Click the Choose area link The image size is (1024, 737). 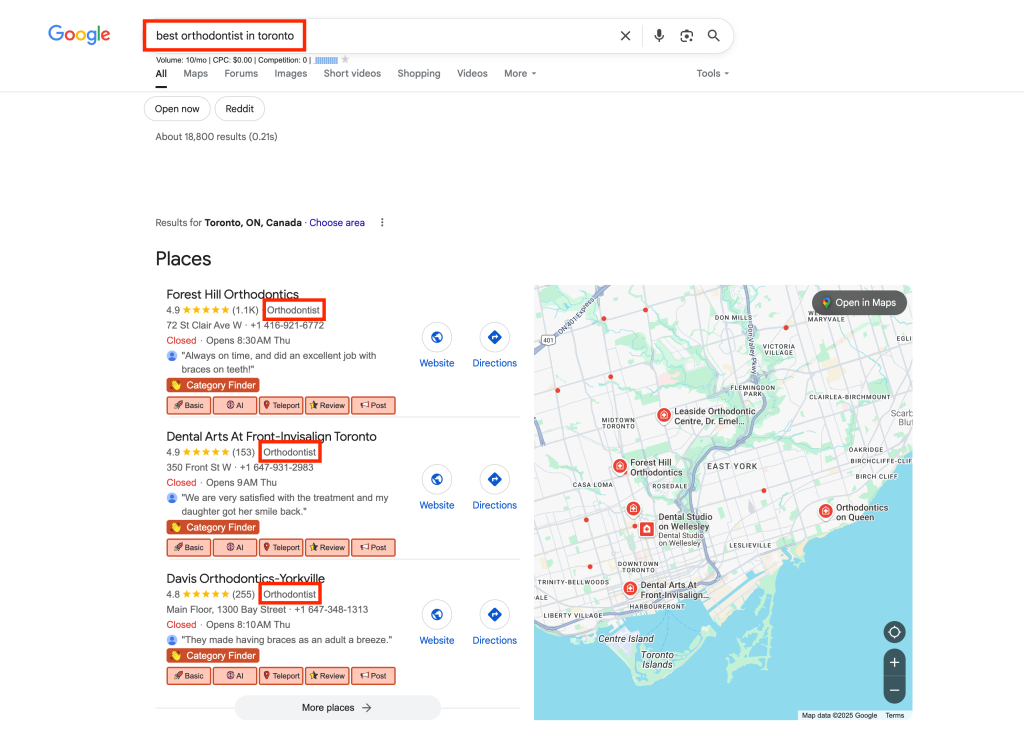pos(337,223)
